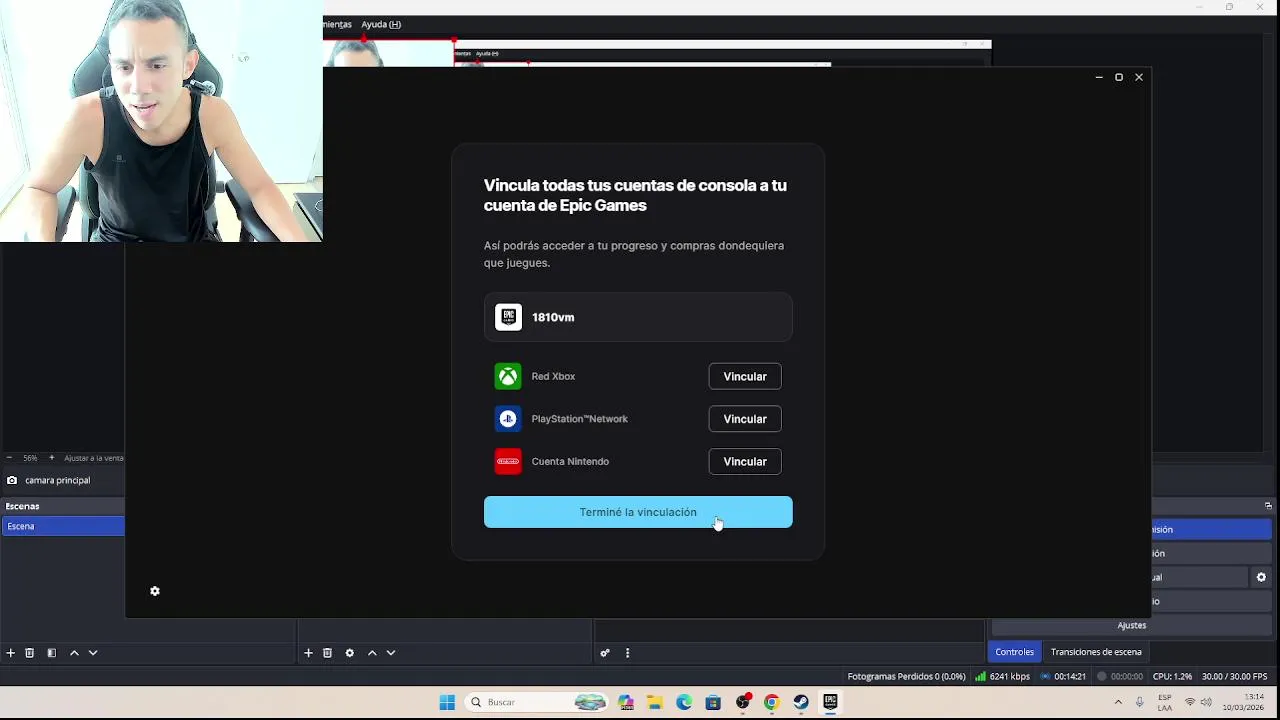Click Vincular for Cuenta Nintendo
Screen dimensions: 1280x720
(x=745, y=461)
